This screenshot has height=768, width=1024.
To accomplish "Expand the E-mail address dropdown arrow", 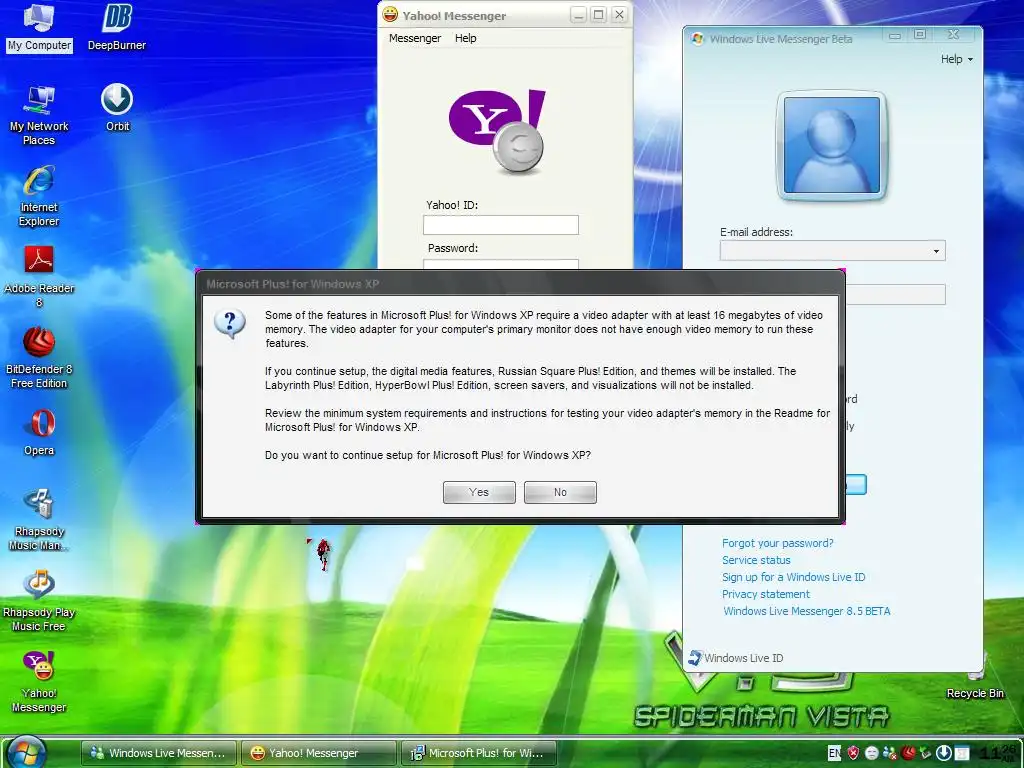I will (936, 251).
